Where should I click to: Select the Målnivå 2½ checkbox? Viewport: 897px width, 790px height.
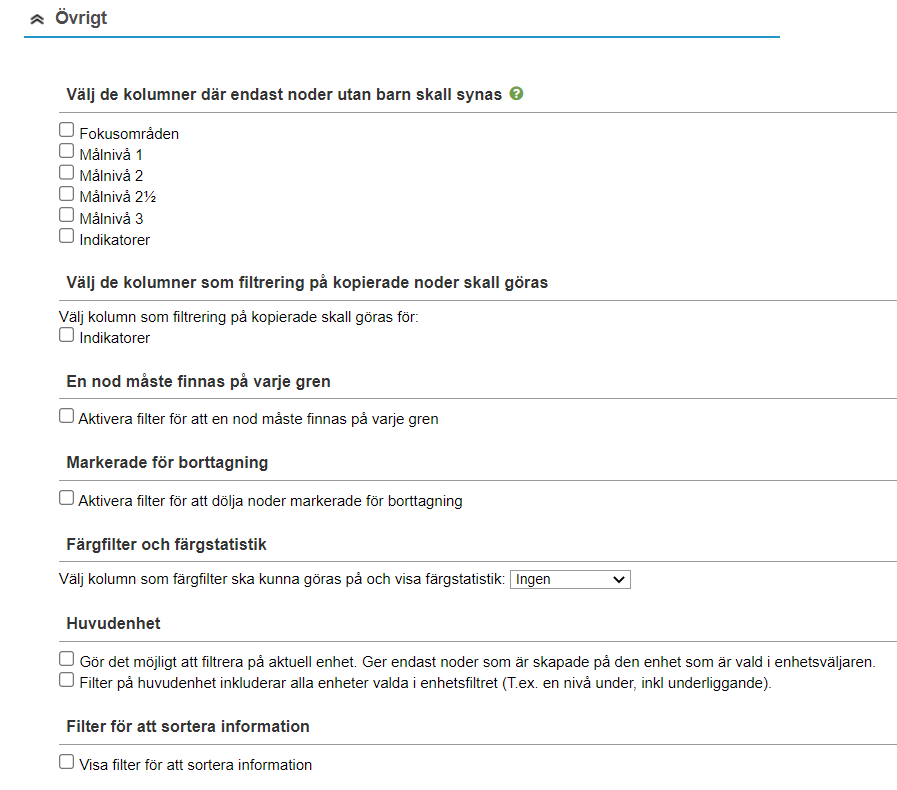tap(67, 194)
